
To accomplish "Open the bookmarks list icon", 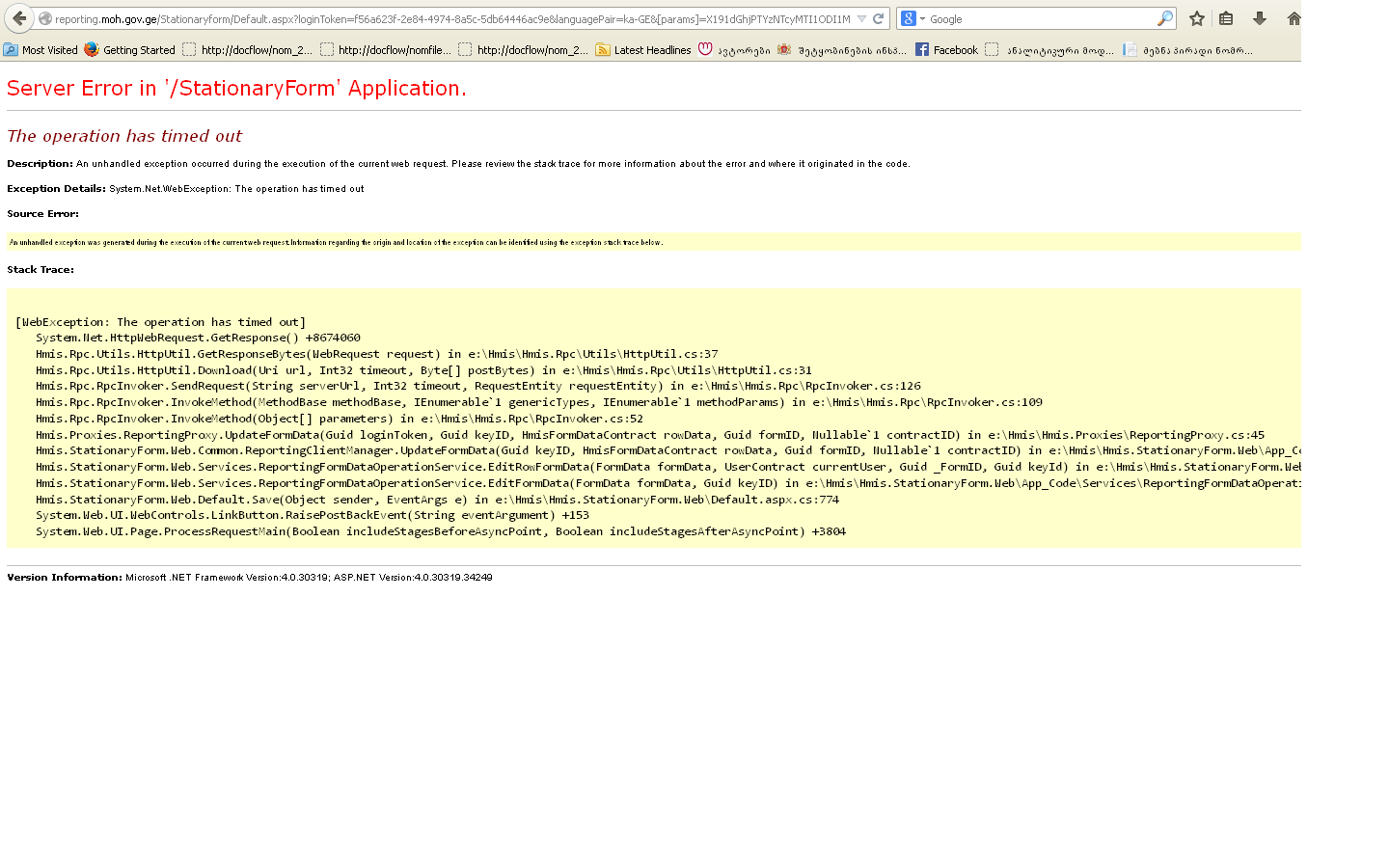I will [x=1226, y=18].
